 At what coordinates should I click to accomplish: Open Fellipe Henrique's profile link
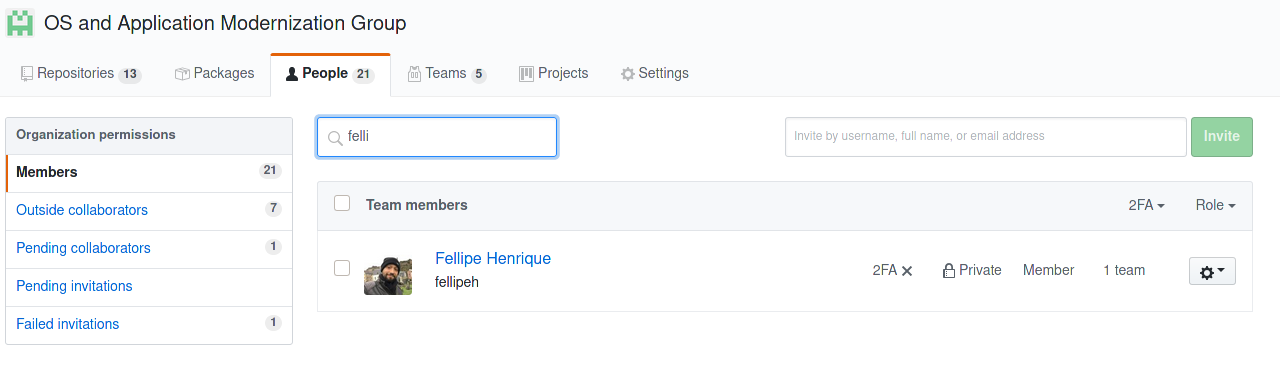point(493,258)
